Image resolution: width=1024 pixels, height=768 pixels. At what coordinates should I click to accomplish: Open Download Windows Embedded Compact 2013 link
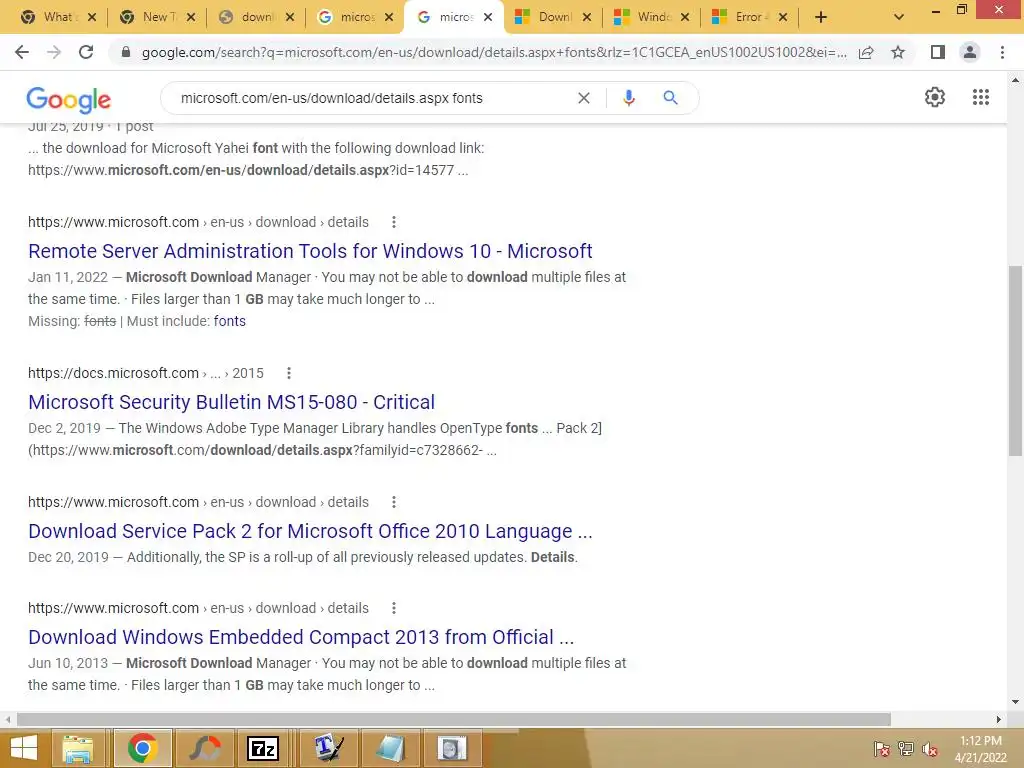(x=301, y=637)
